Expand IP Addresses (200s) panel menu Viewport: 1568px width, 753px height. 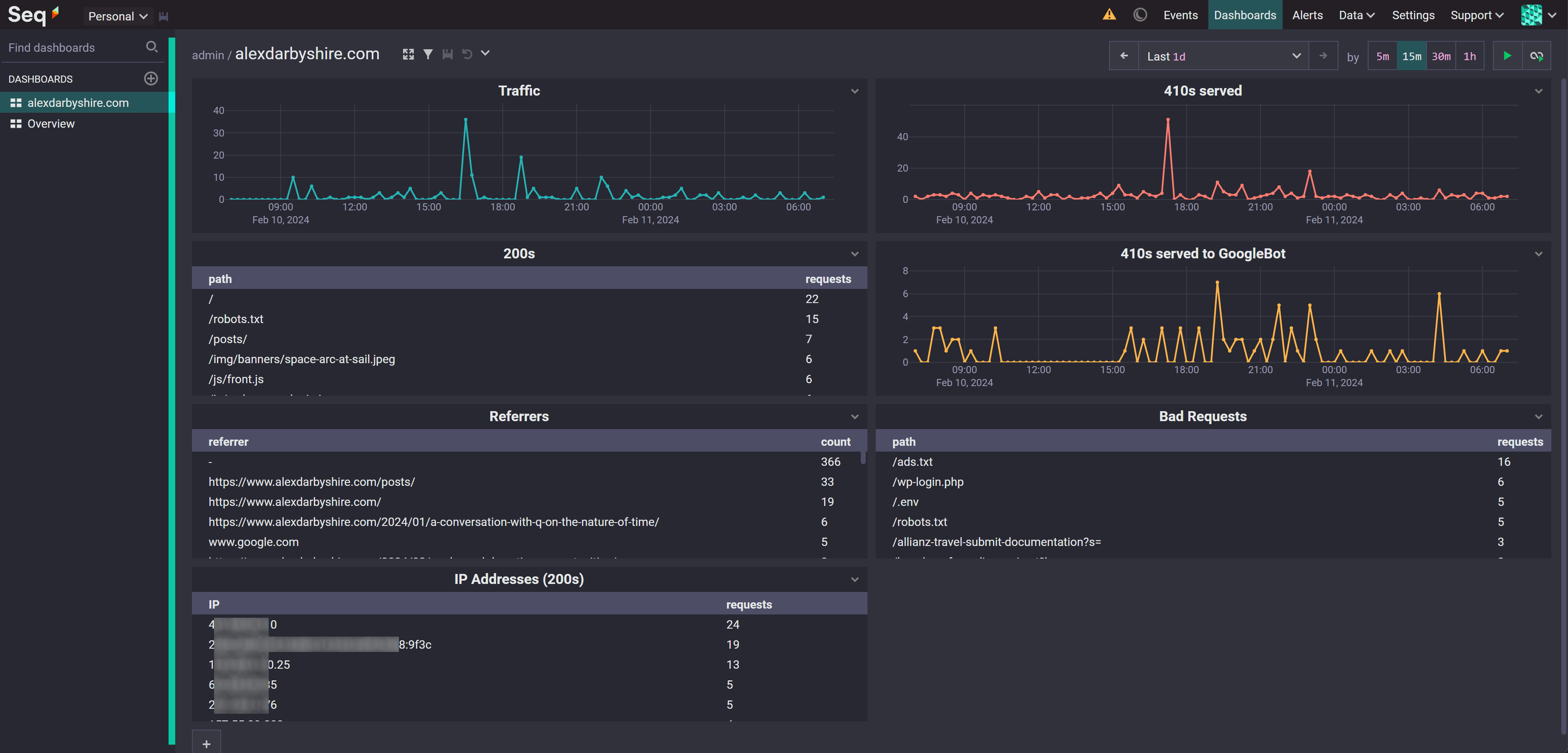855,579
